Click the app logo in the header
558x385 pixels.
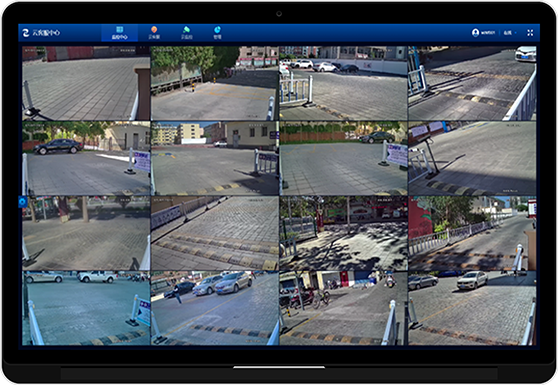click(x=26, y=33)
